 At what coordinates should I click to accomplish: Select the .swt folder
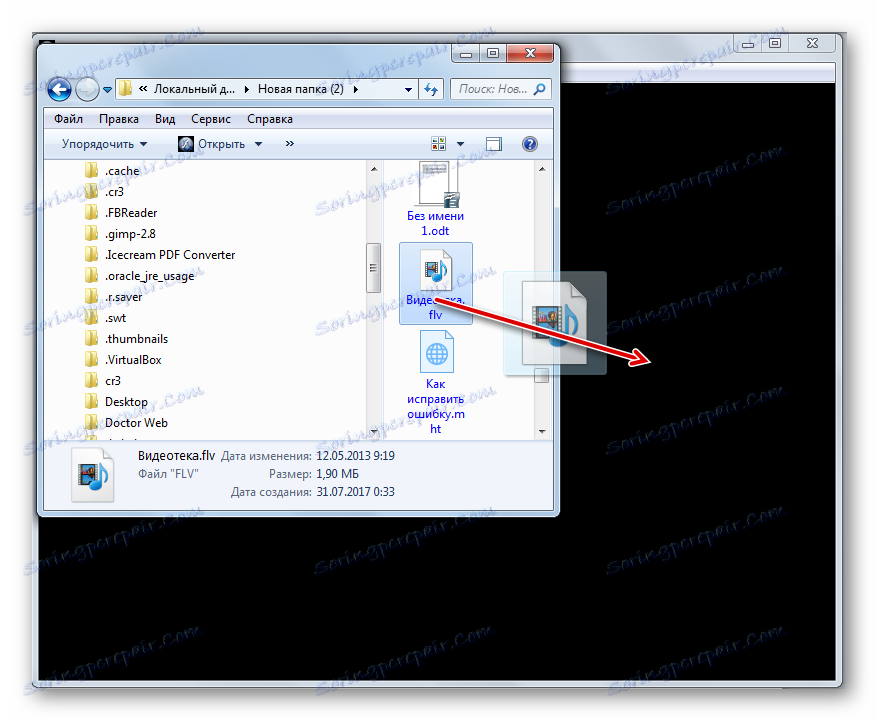(115, 318)
